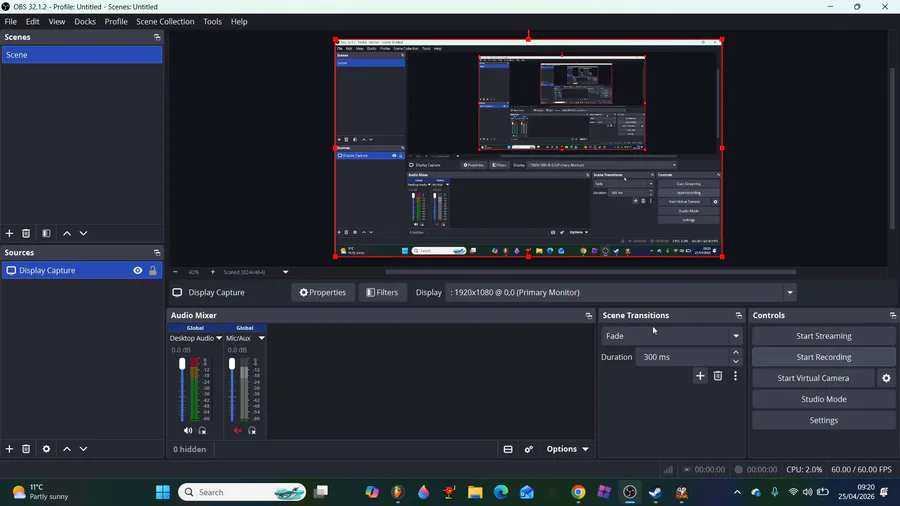The height and width of the screenshot is (506, 900).
Task: Click Desktop Audio volume slider handle
Action: pyautogui.click(x=182, y=364)
